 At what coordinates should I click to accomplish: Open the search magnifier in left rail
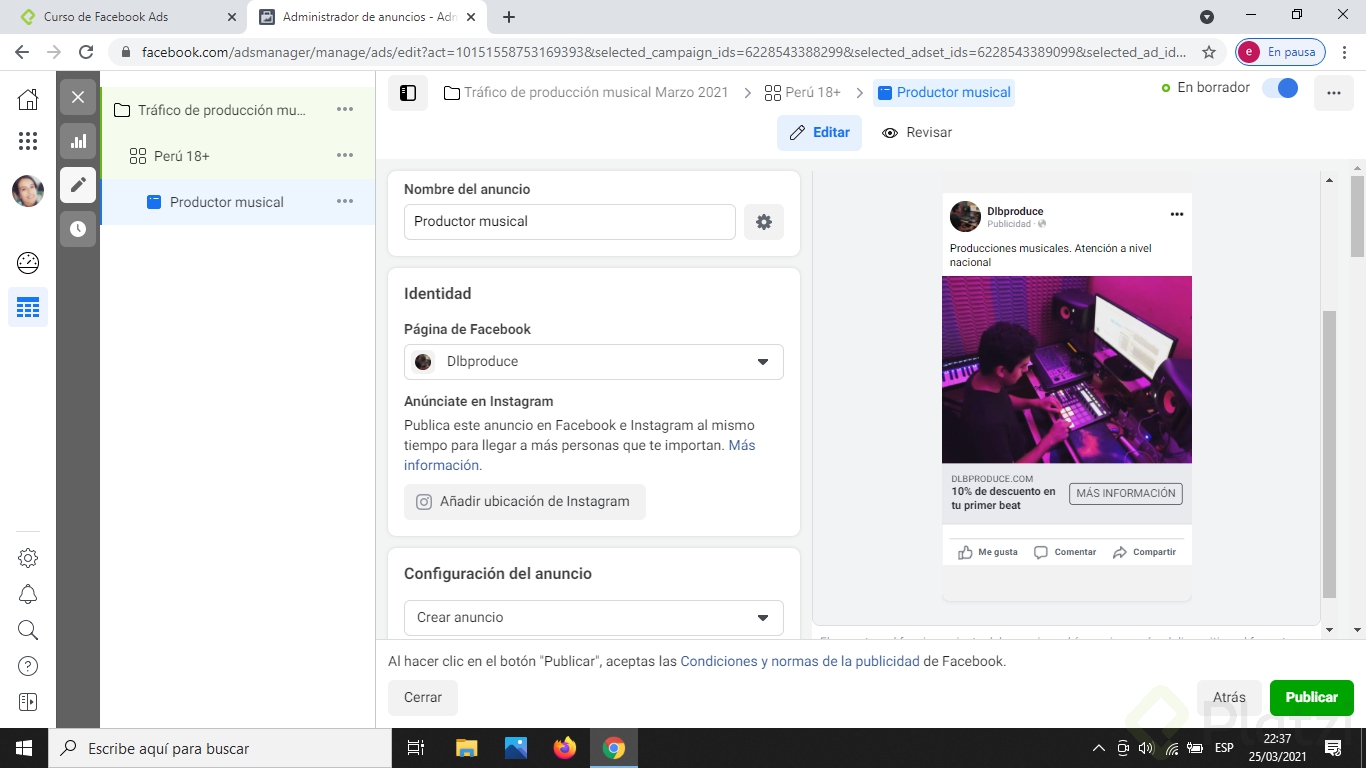[28, 630]
